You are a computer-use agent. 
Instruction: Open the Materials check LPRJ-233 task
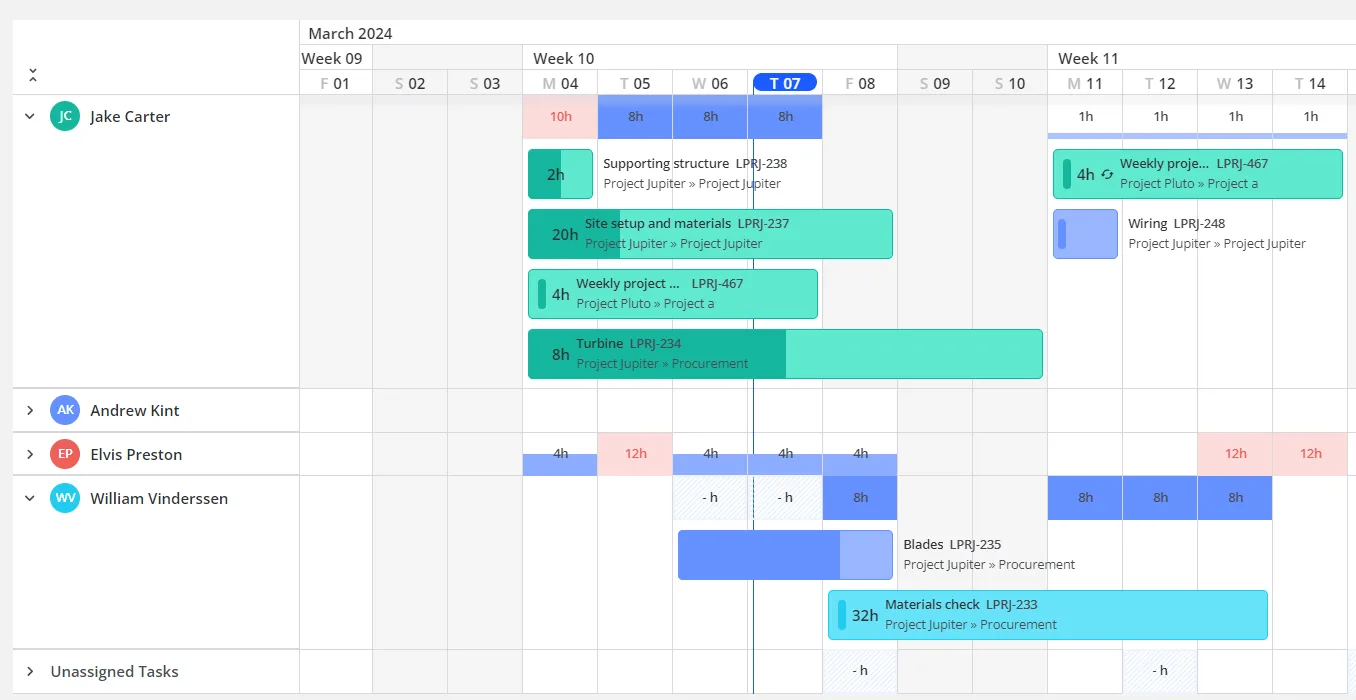[1048, 615]
